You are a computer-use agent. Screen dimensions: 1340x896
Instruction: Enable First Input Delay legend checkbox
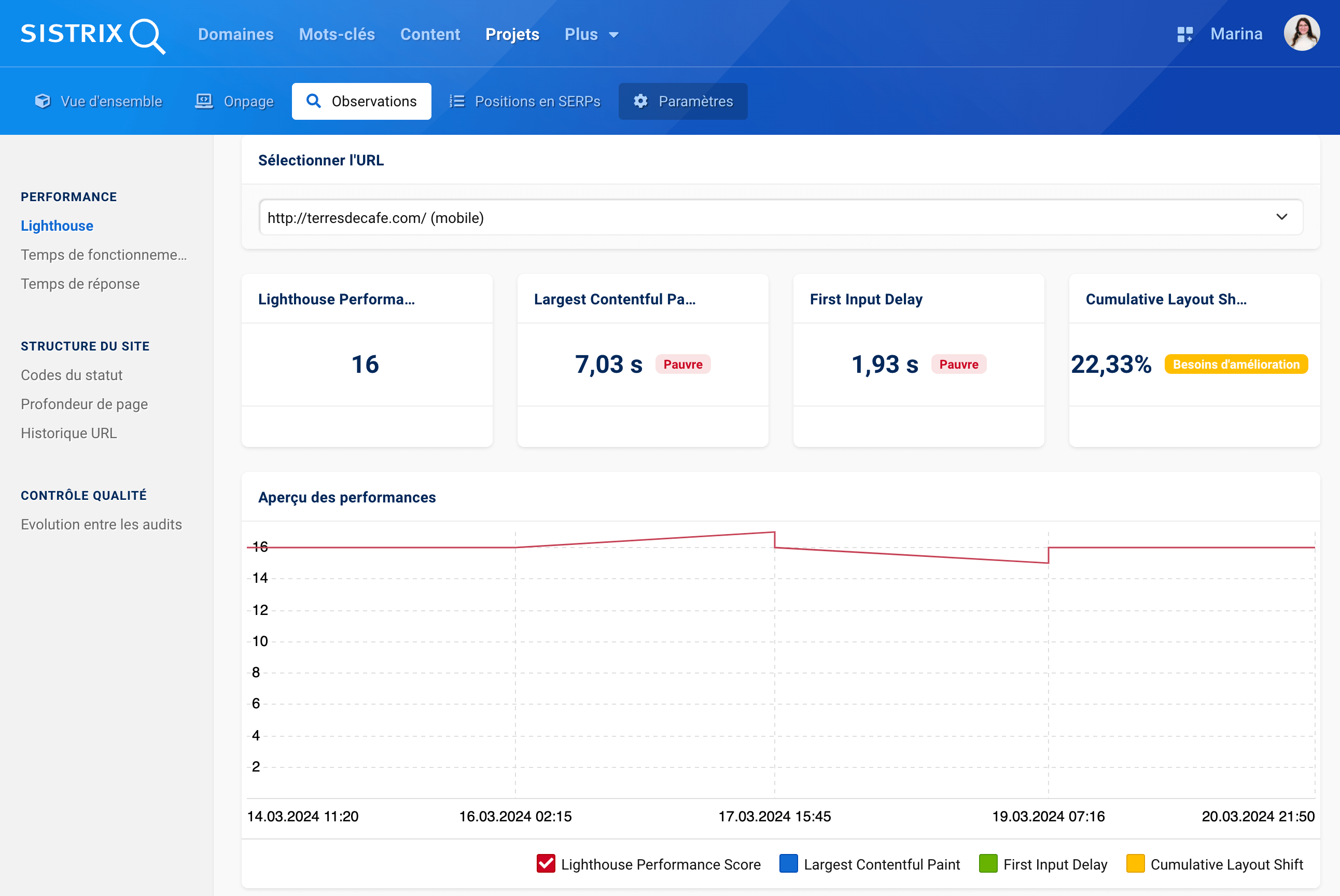(x=987, y=863)
